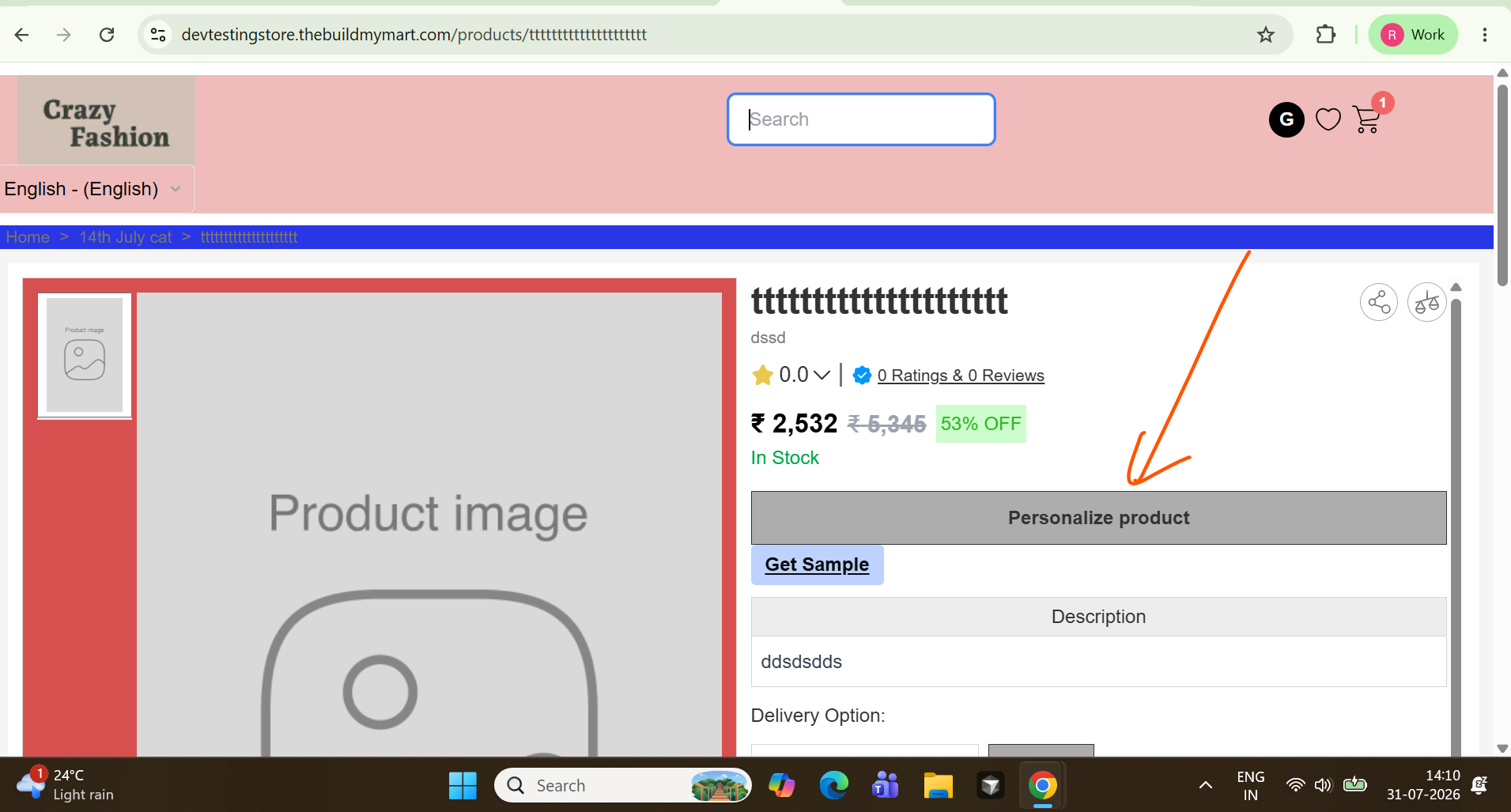The width and height of the screenshot is (1511, 812).
Task: Open the battery status icon in tray
Action: point(1355,785)
